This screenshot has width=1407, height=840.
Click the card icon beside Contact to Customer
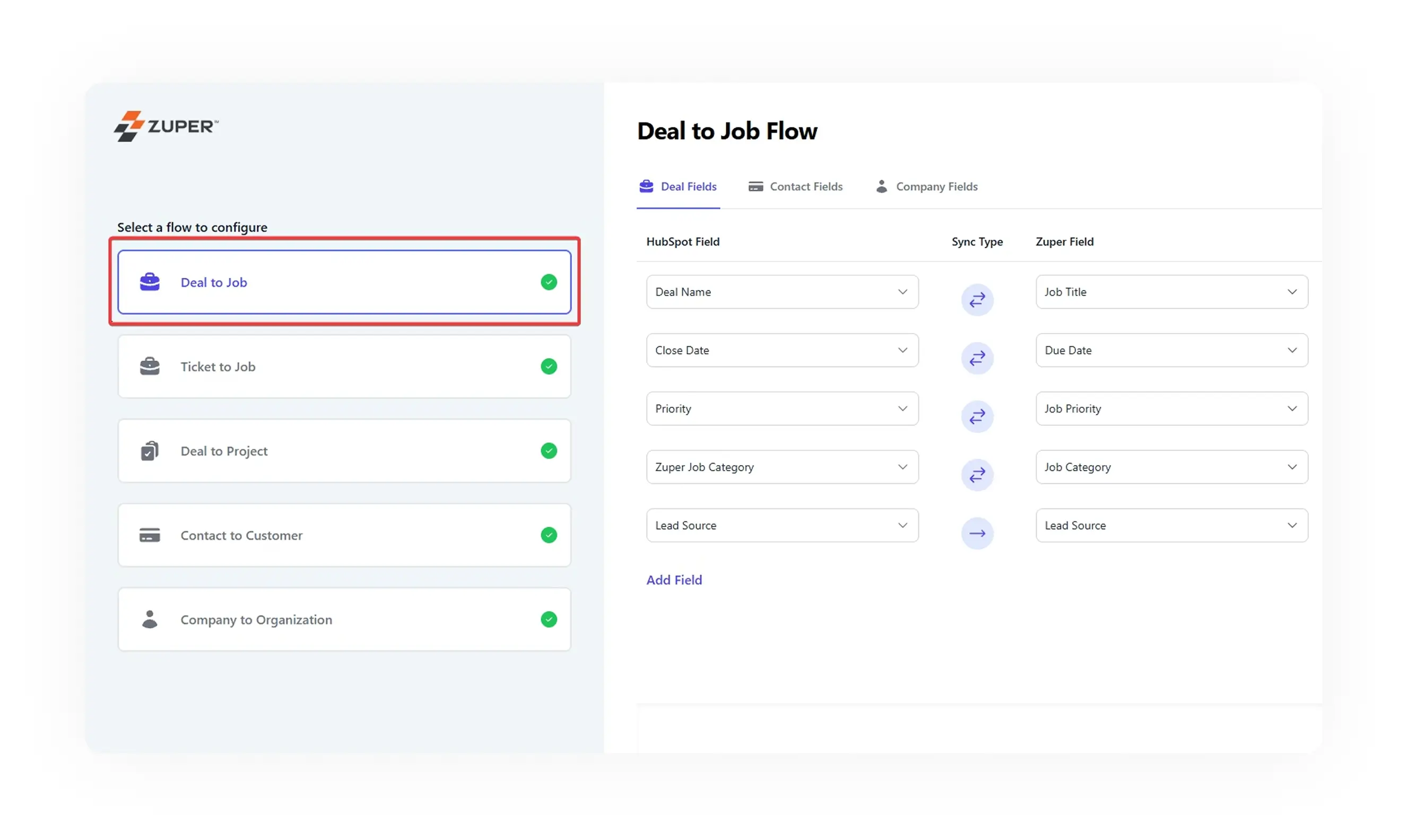[x=150, y=535]
